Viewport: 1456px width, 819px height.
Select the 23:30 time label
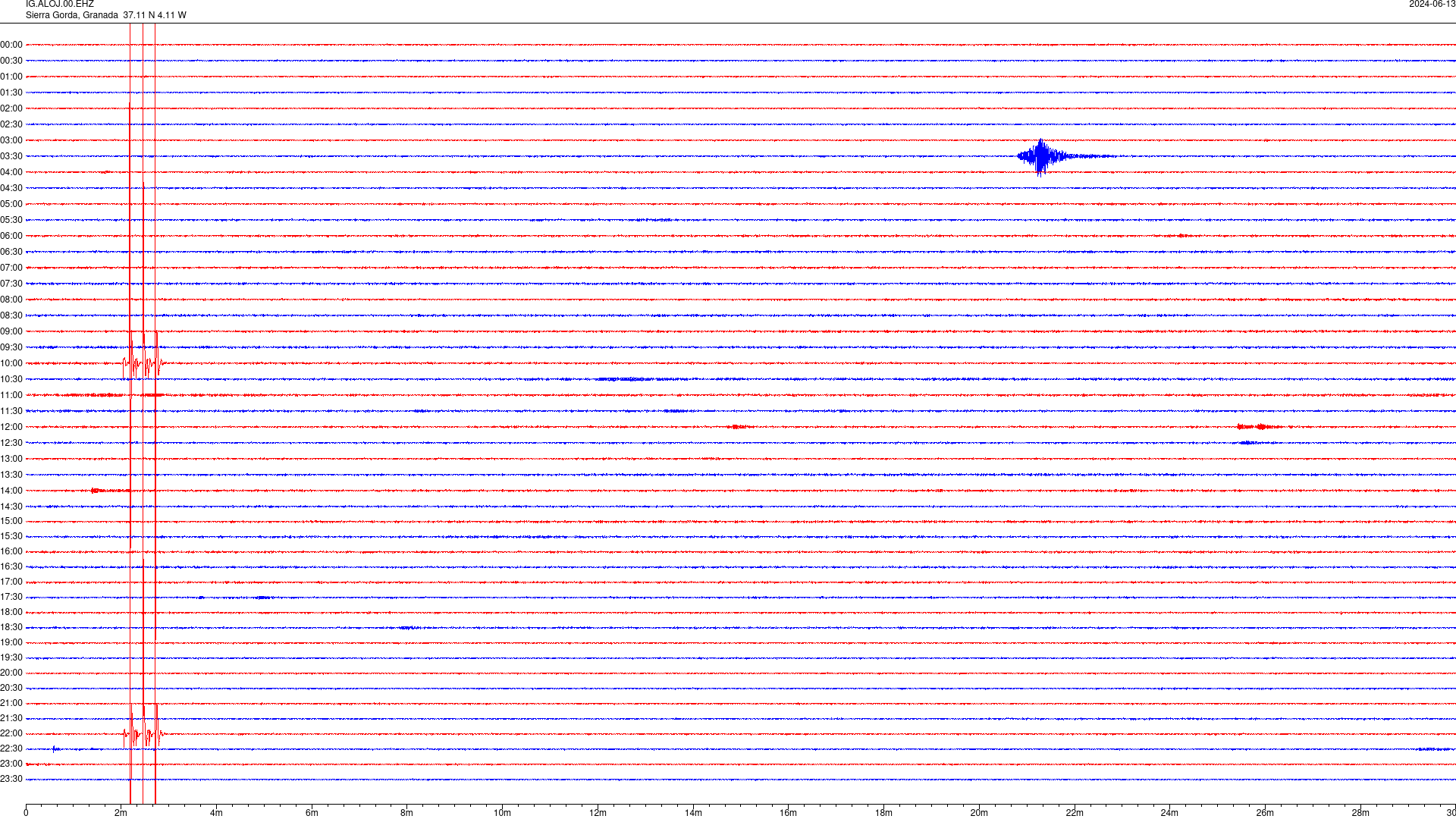[x=11, y=779]
